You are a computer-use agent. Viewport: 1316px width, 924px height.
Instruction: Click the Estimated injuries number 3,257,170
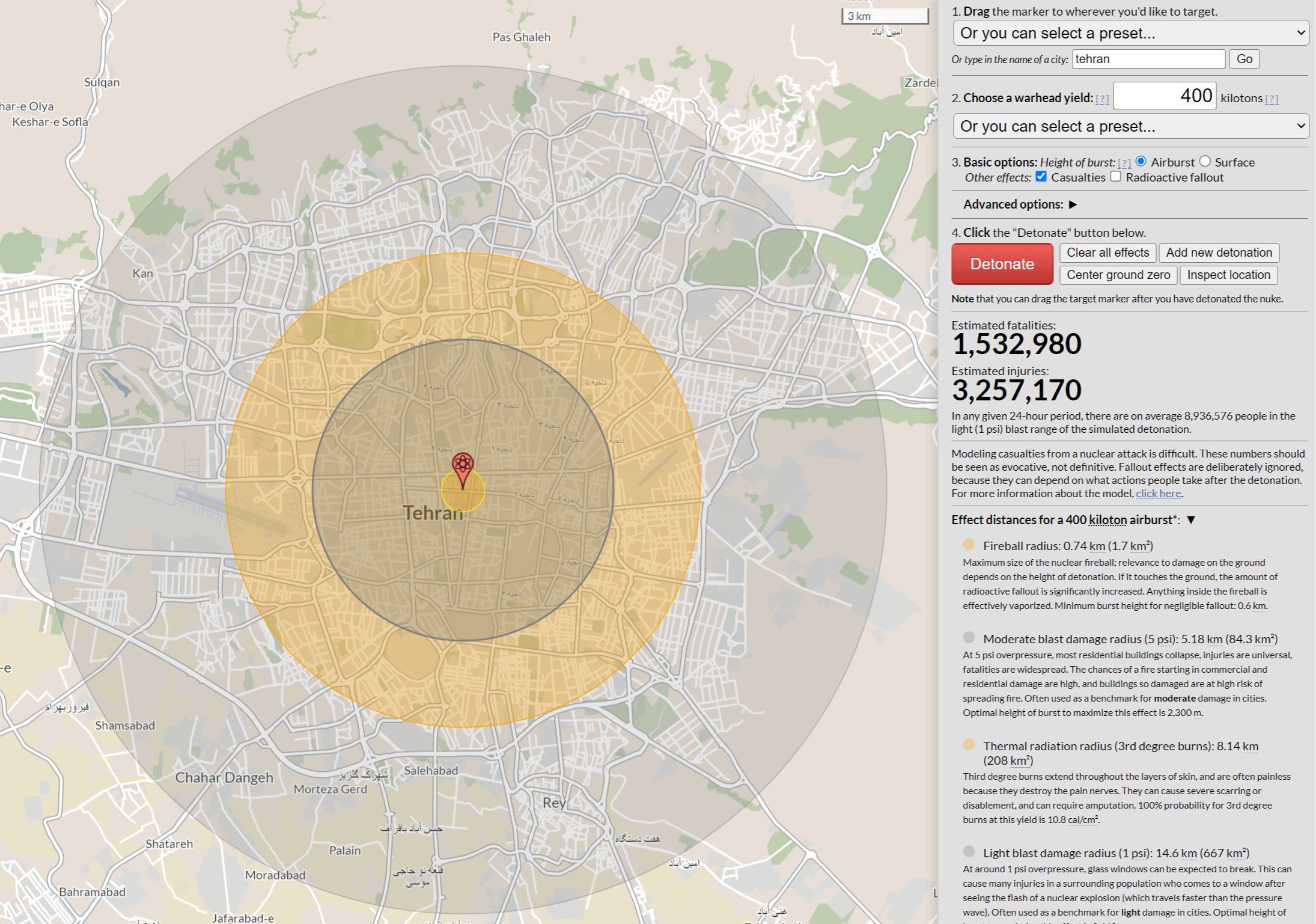pyautogui.click(x=1017, y=390)
